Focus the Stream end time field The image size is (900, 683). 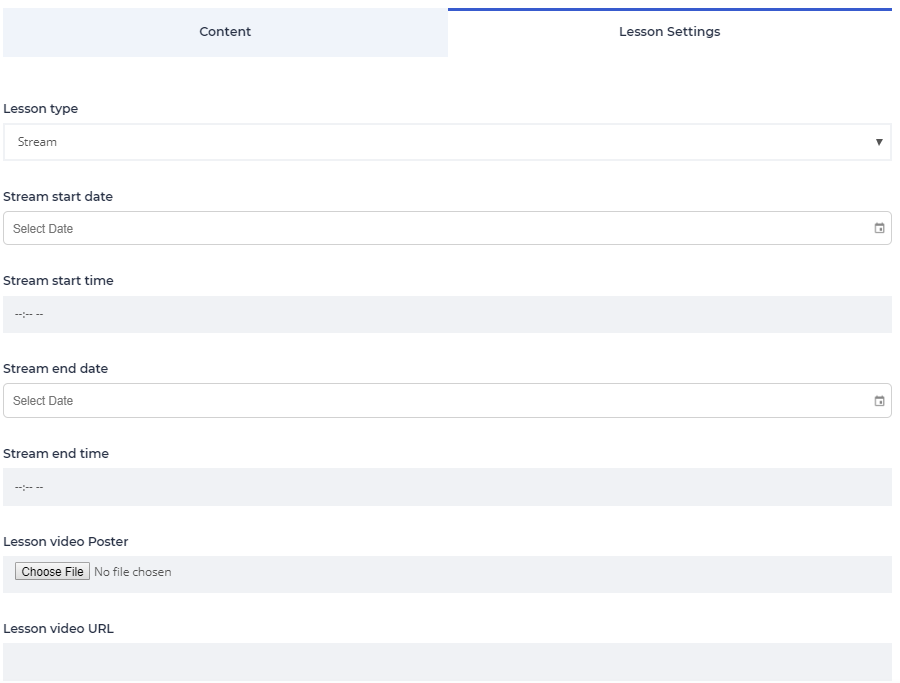[x=447, y=487]
